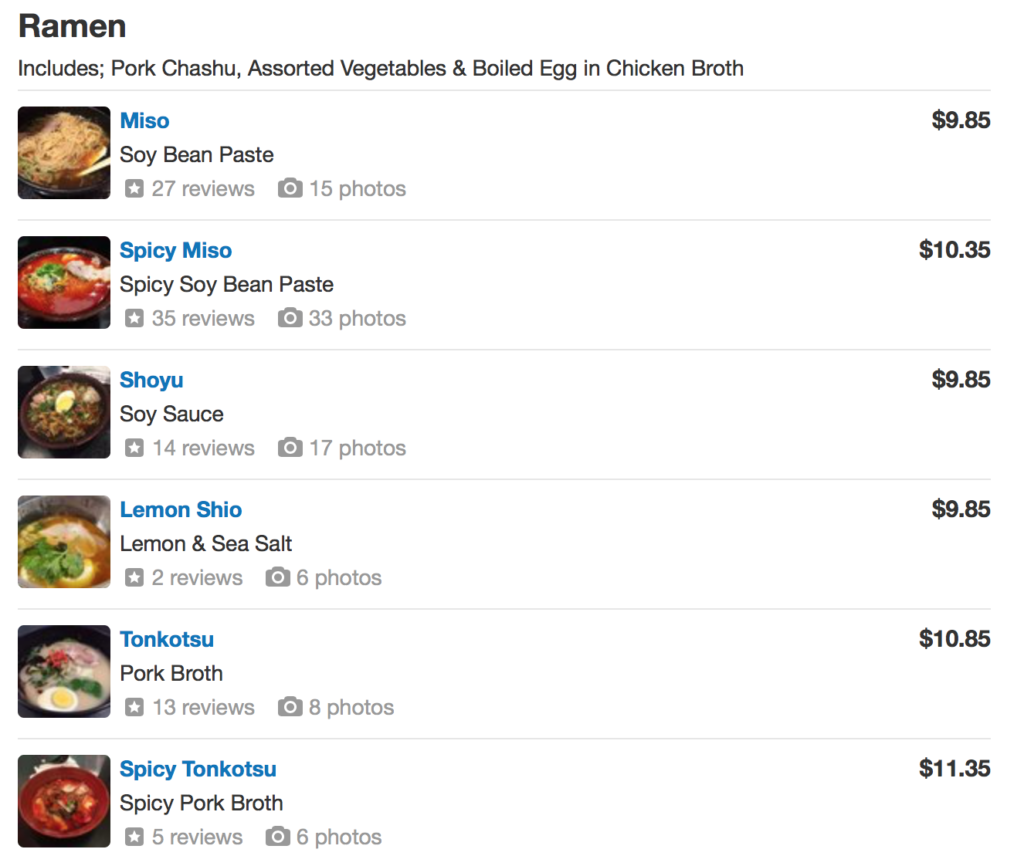The image size is (1024, 866).
Task: Click the Miso ramen thumbnail photo
Action: (64, 153)
